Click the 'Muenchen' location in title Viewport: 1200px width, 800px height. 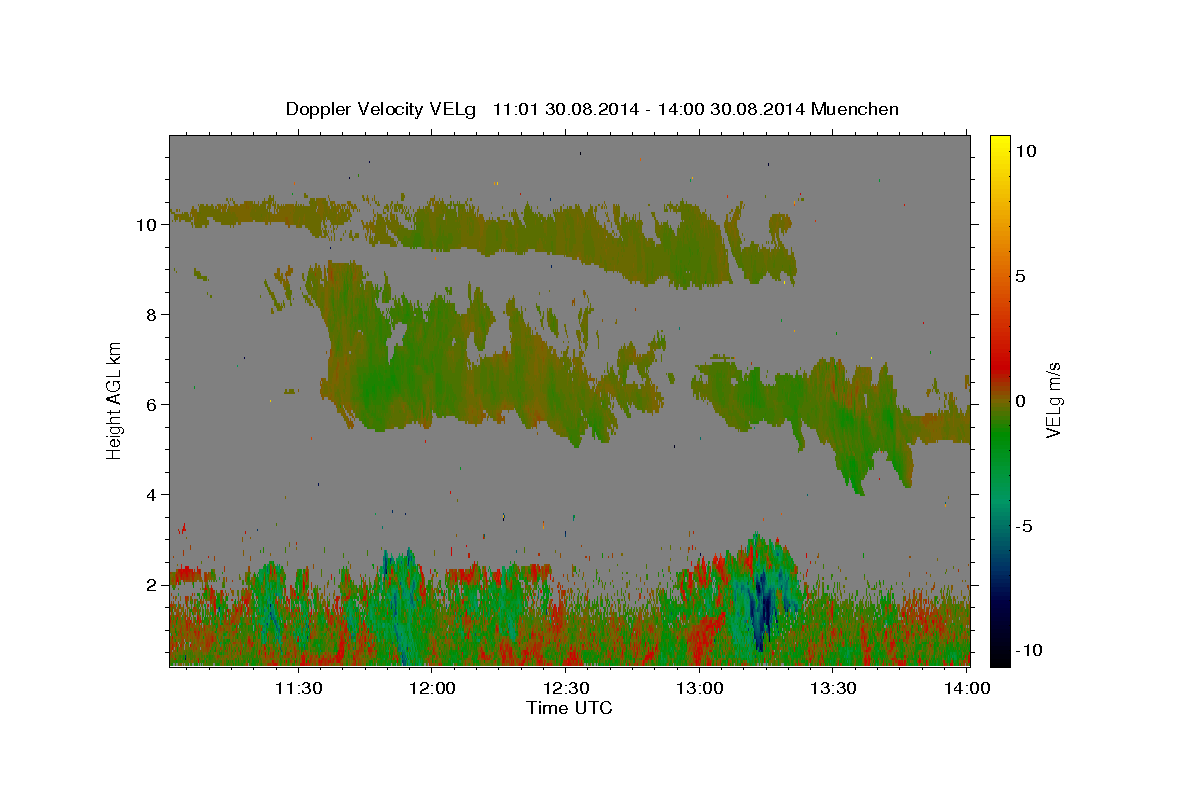coord(855,109)
